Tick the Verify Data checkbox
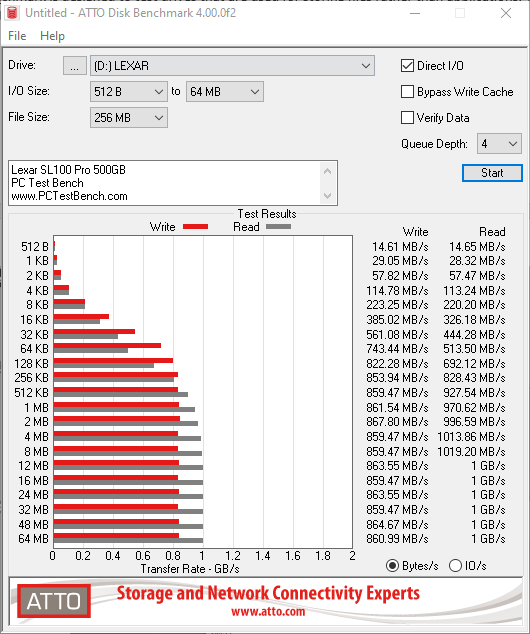 [407, 118]
